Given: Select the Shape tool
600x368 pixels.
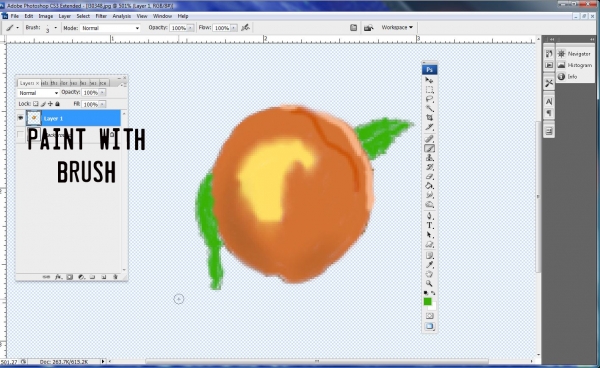Looking at the screenshot, I should point(429,244).
